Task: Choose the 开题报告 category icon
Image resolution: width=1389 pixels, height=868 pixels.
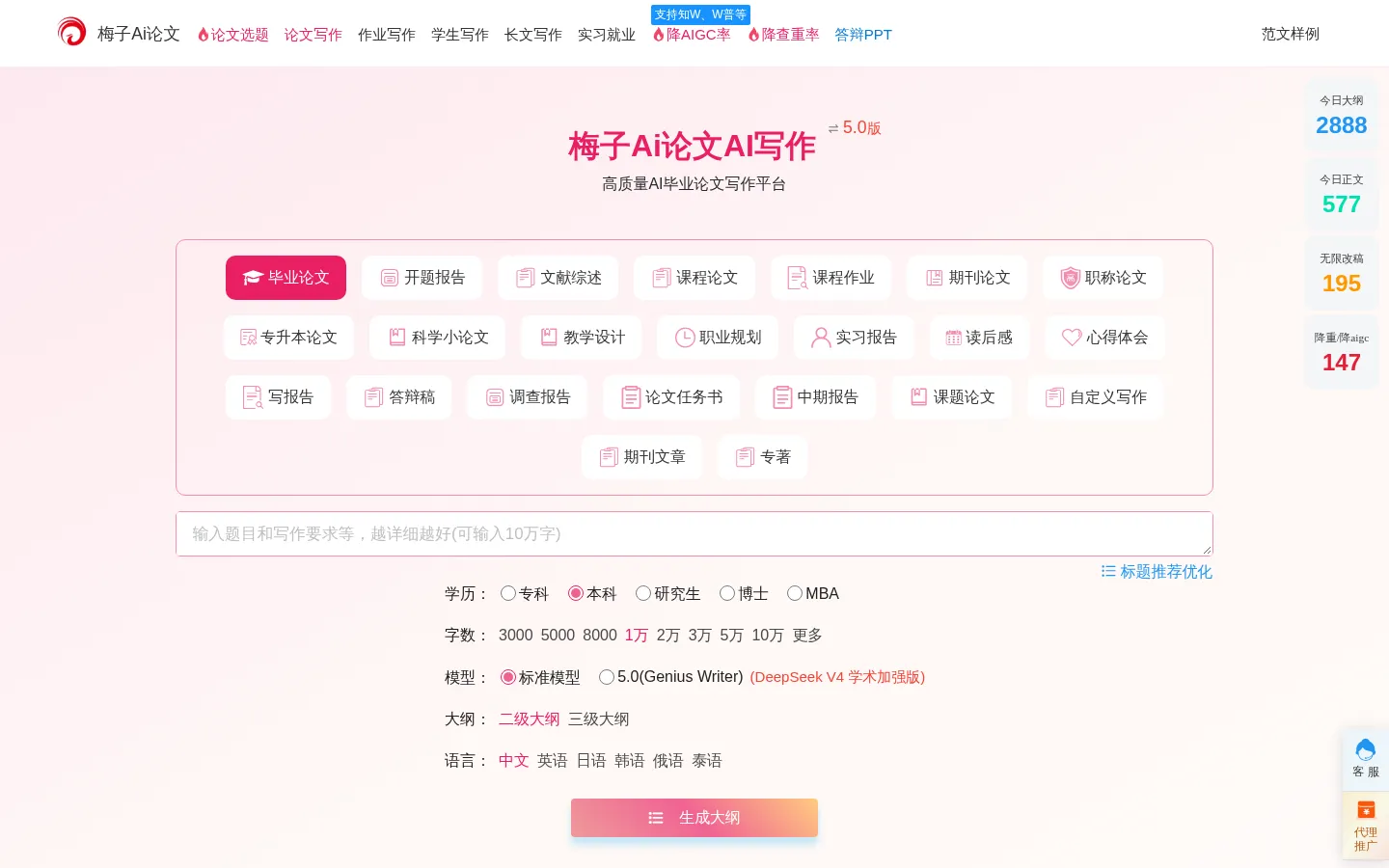Action: [390, 278]
